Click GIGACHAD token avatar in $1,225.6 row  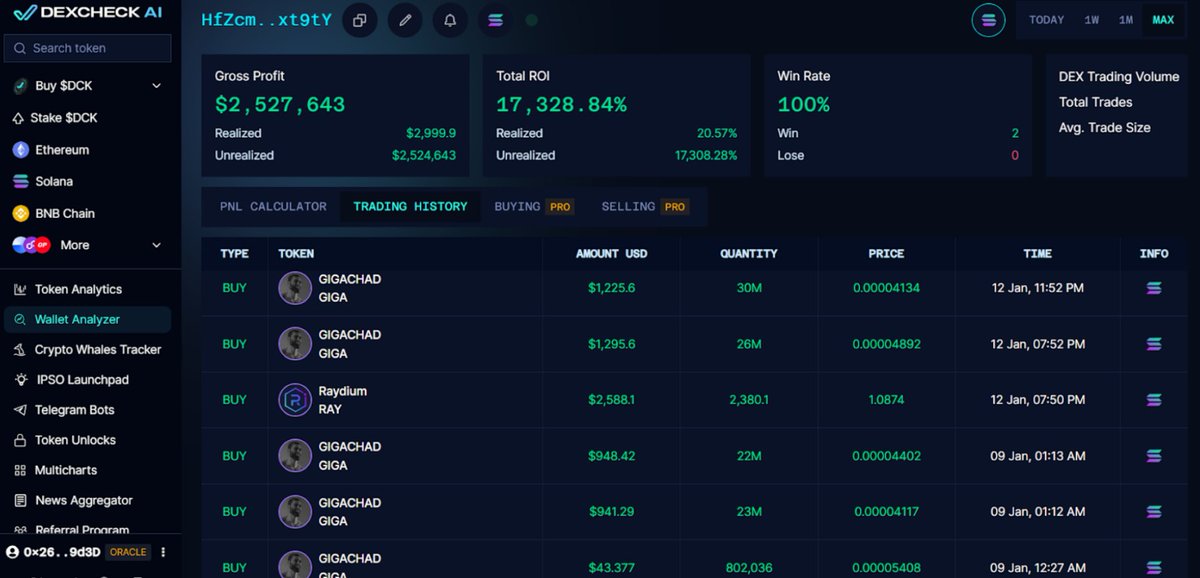(295, 288)
